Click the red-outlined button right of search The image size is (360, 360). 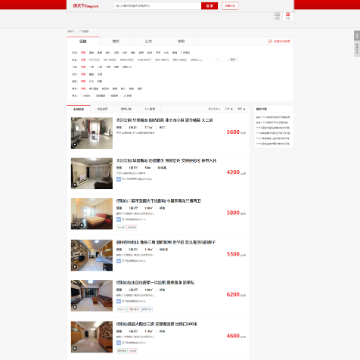(x=230, y=6)
